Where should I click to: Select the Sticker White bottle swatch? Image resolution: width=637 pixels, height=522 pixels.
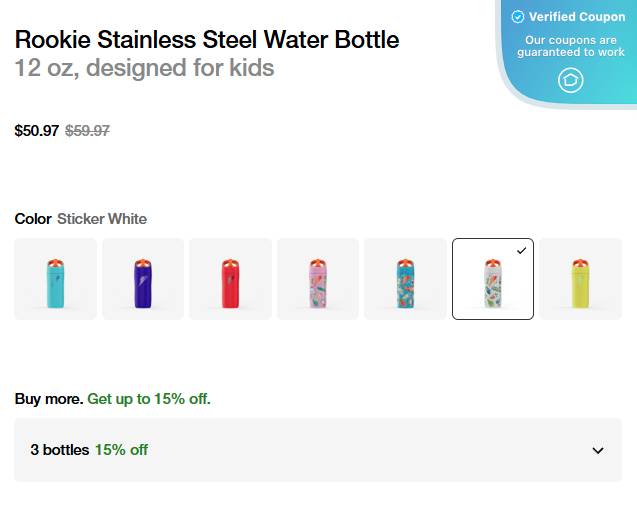point(493,280)
